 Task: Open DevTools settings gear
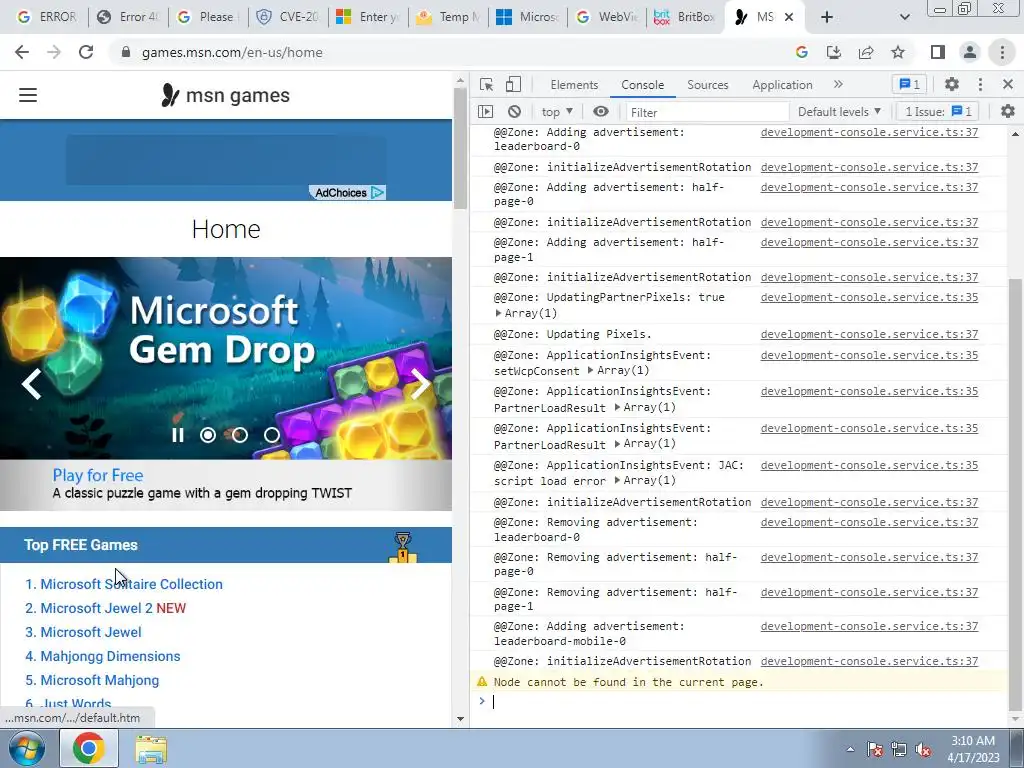click(x=952, y=84)
